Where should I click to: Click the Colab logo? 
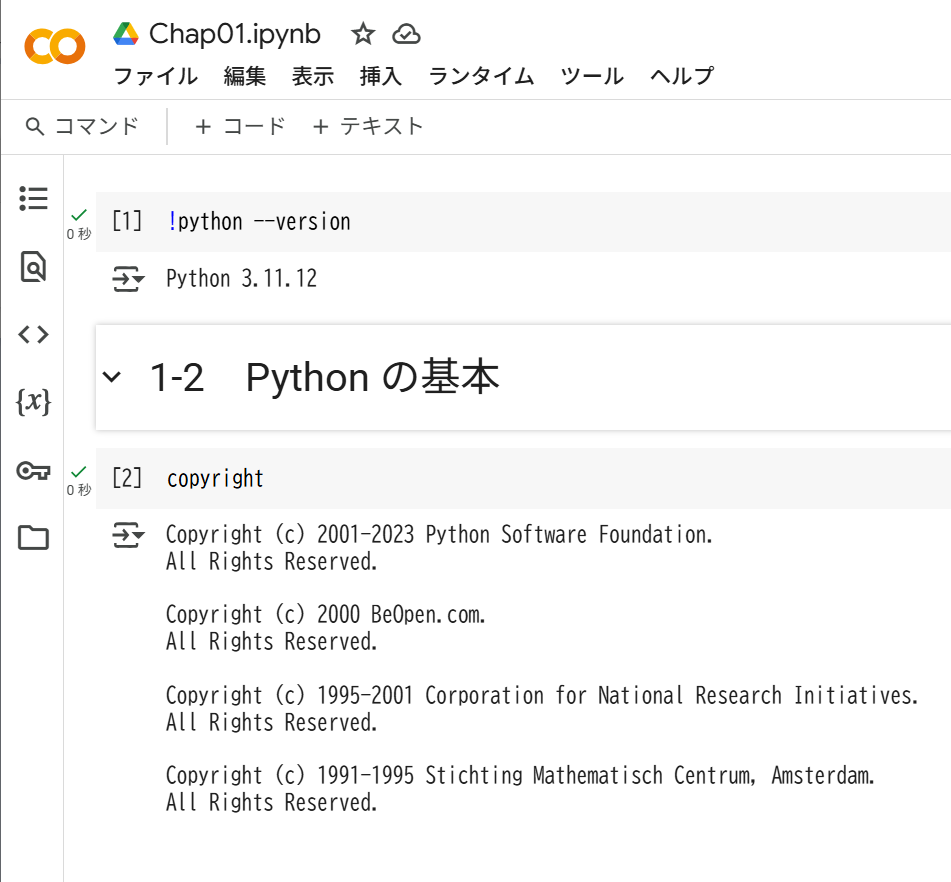[55, 46]
